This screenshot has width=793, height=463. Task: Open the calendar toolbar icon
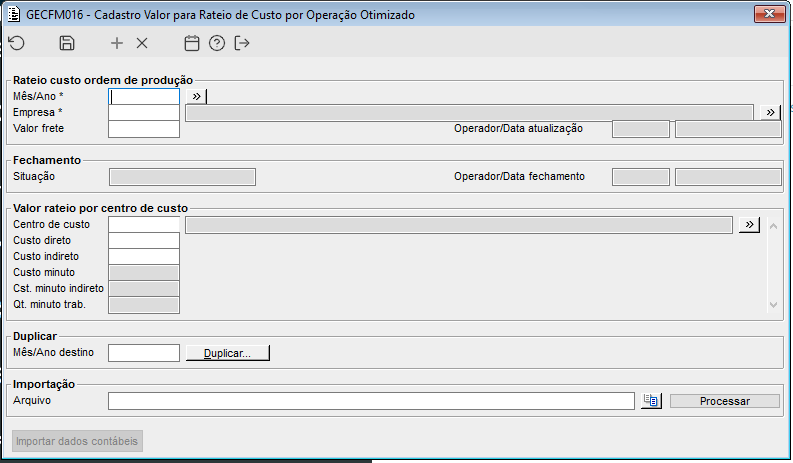click(x=193, y=43)
